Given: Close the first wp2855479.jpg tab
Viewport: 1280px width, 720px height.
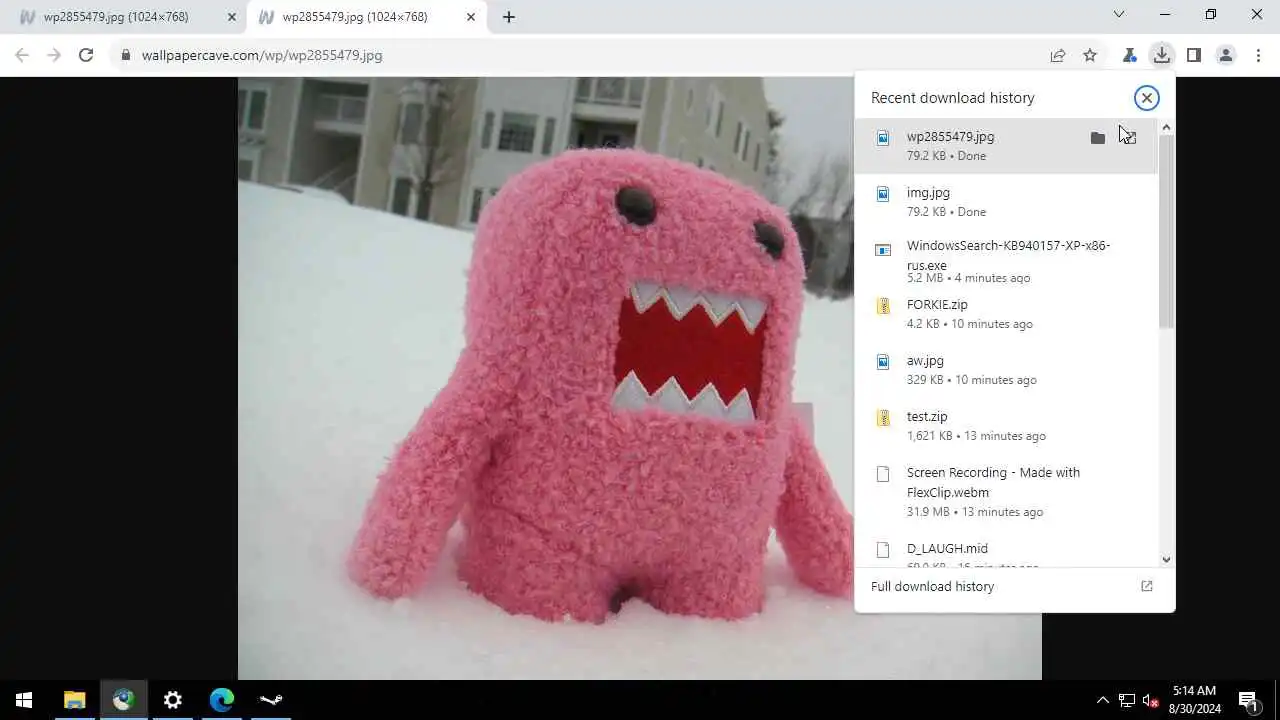Looking at the screenshot, I should tap(232, 17).
